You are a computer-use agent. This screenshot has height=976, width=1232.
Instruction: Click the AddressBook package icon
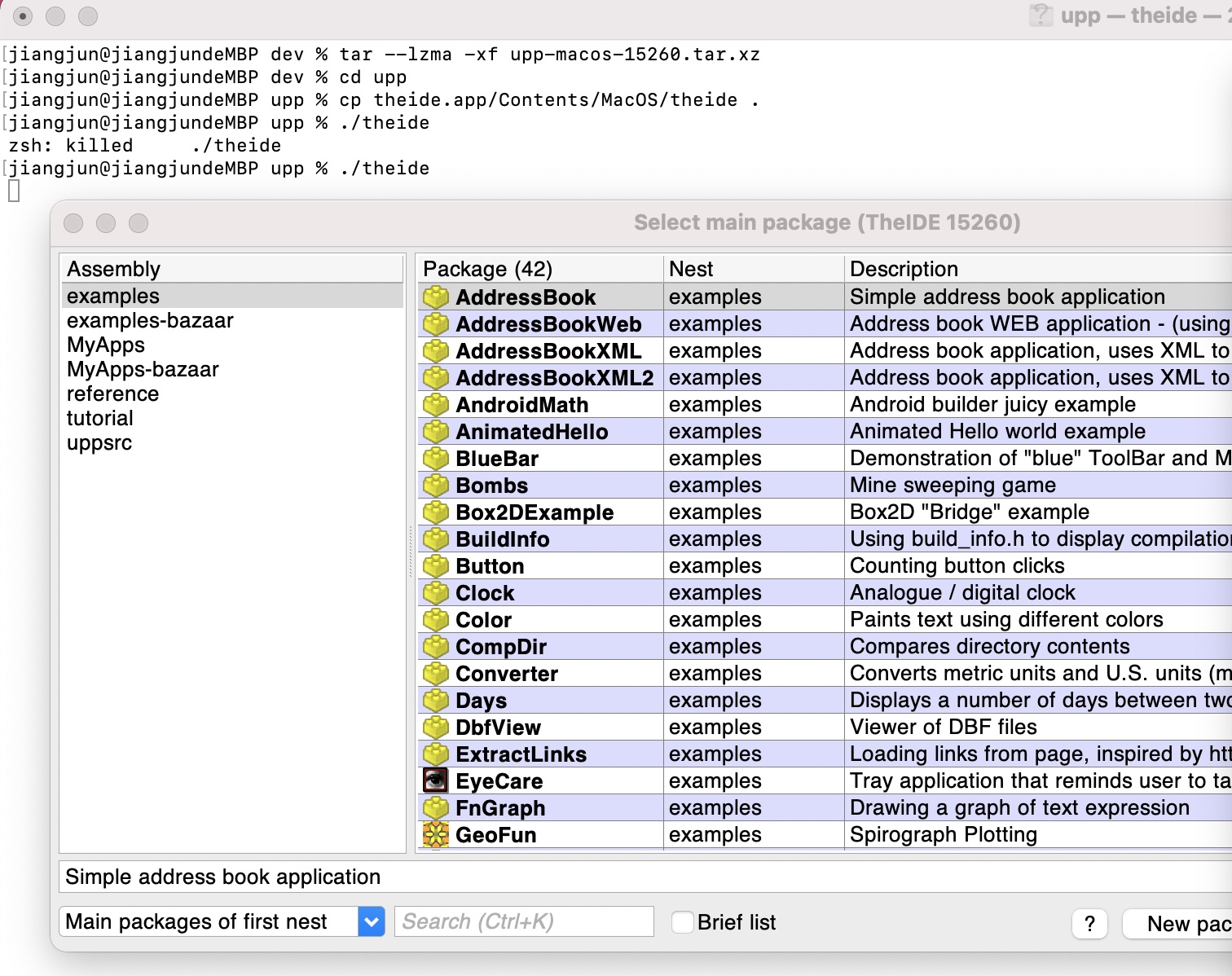click(436, 297)
